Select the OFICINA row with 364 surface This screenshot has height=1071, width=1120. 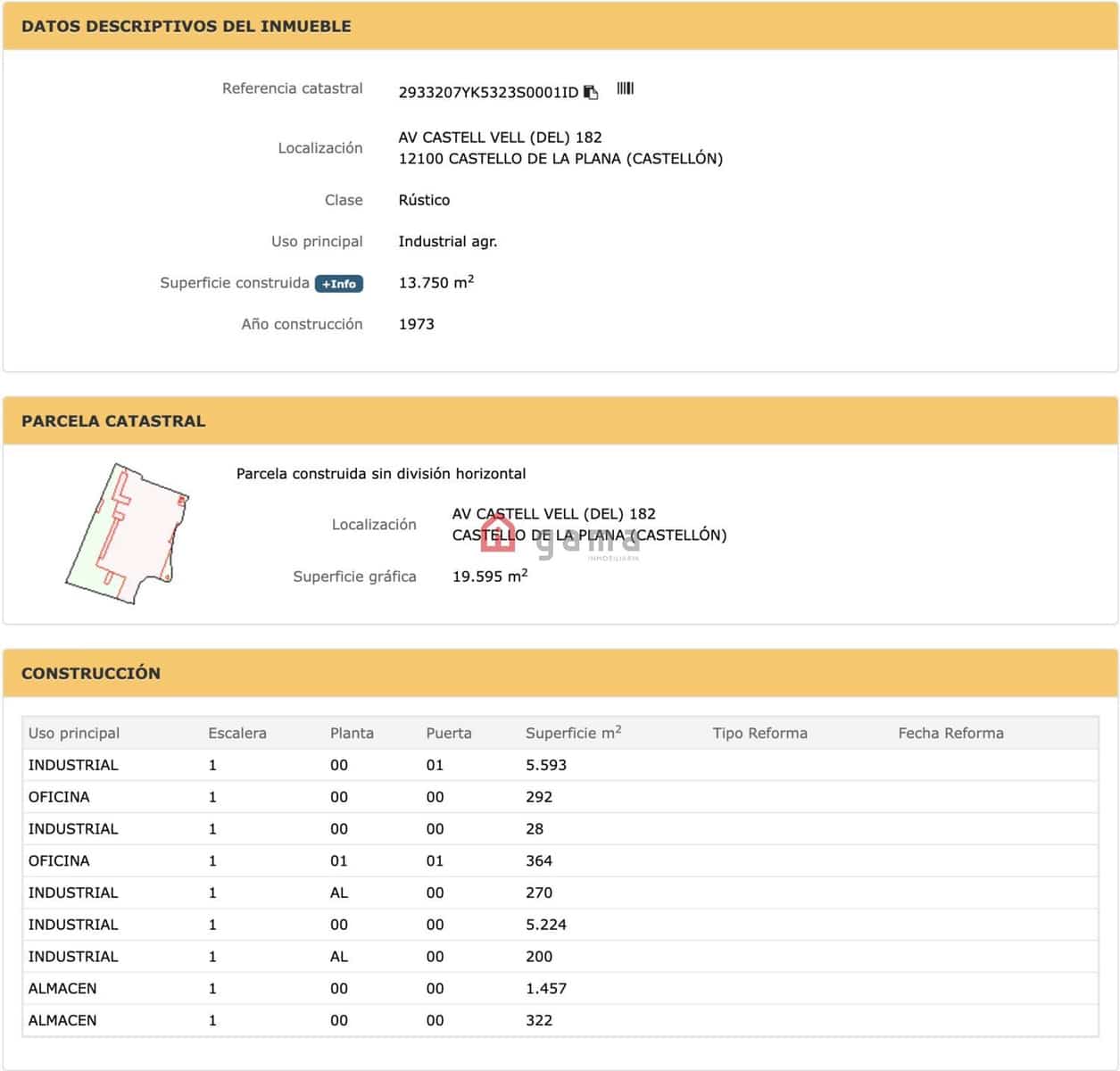[x=560, y=860]
